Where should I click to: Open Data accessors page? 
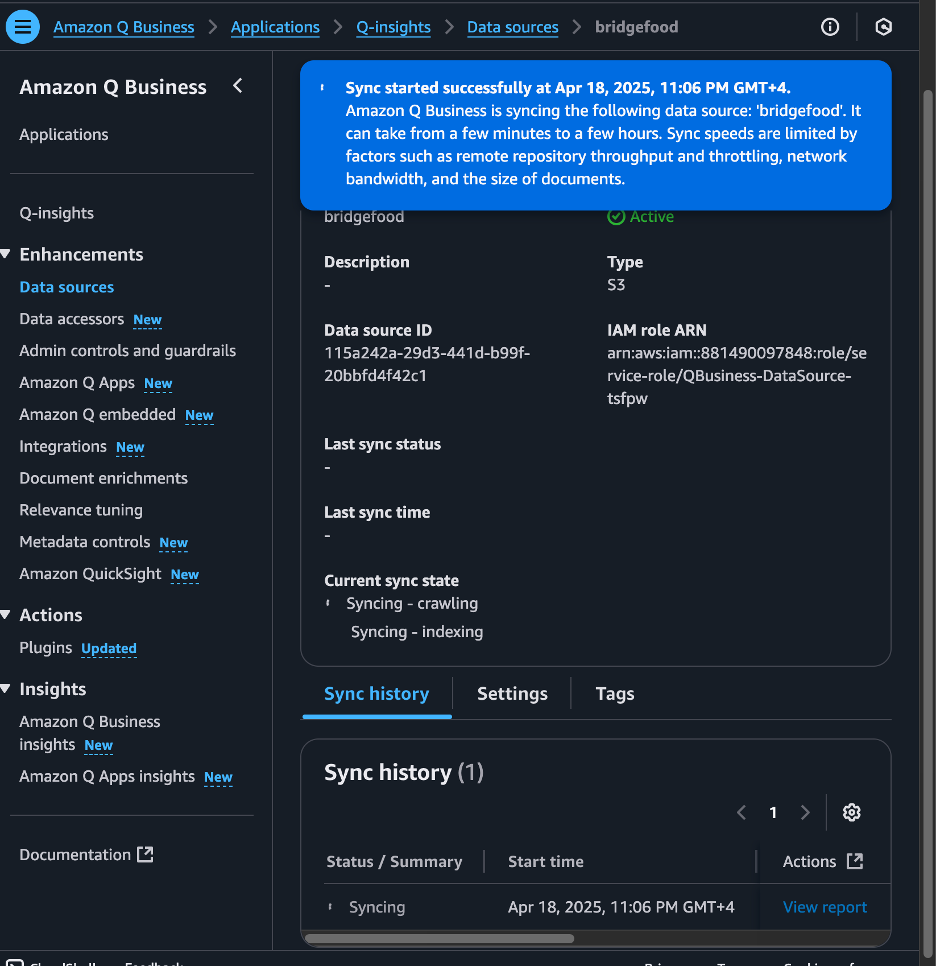click(72, 319)
